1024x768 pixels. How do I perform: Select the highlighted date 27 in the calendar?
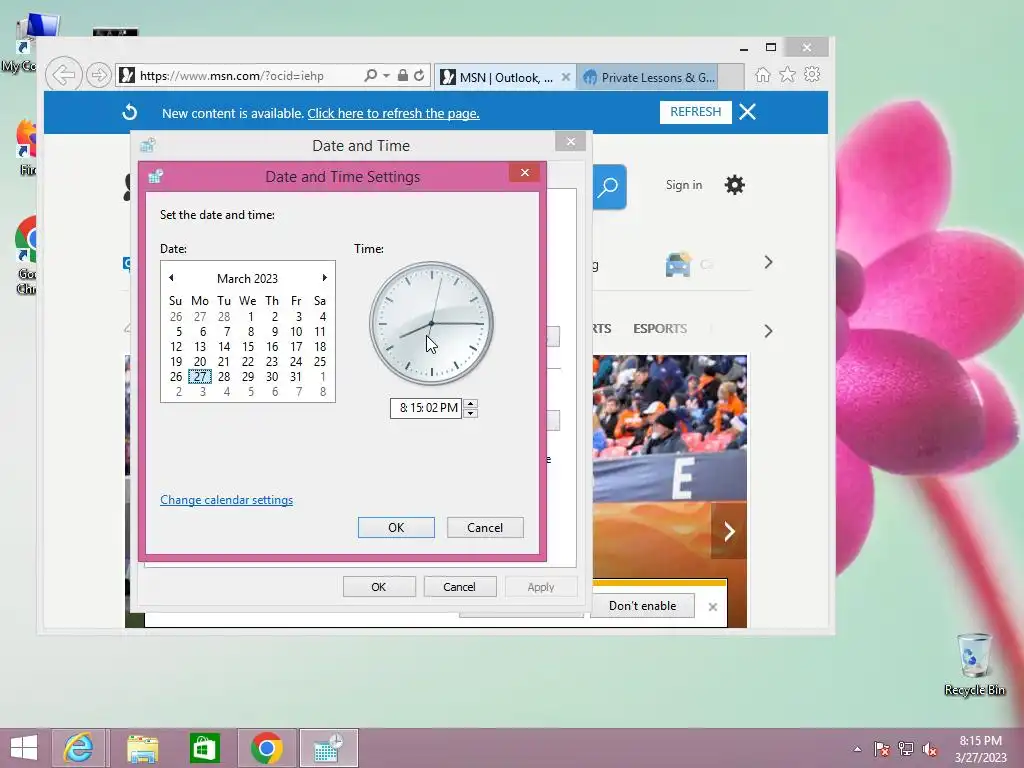pos(200,376)
